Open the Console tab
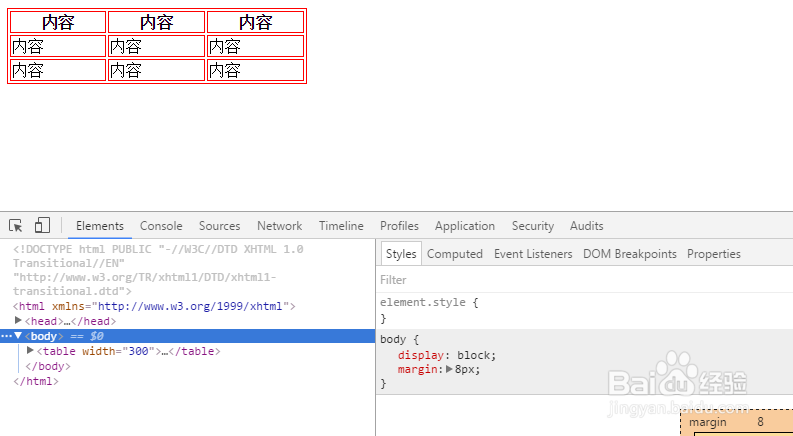This screenshot has width=793, height=436. 161,226
